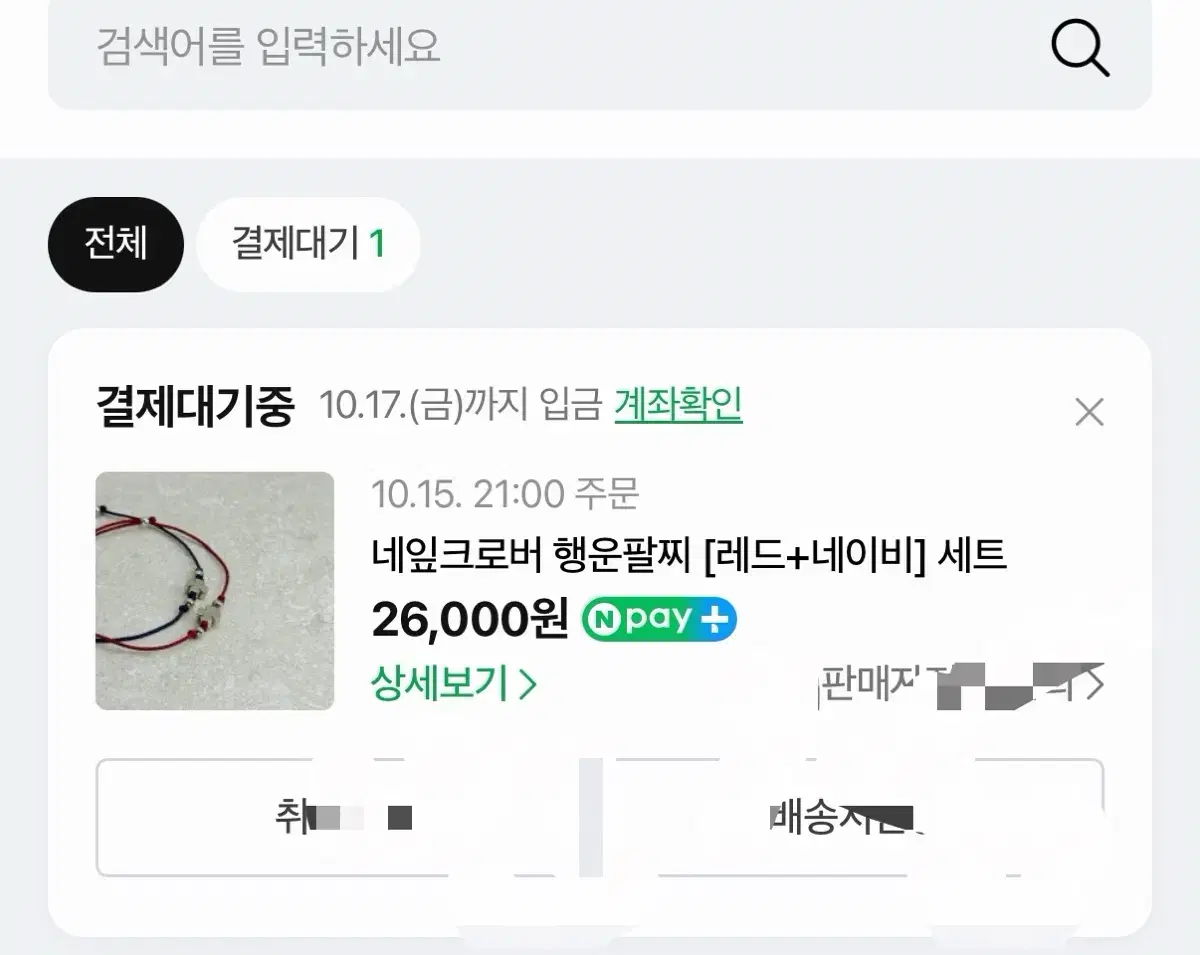Expand the seller info via its chevron arrow
Screen dimensions: 1200x955
(x=1095, y=683)
